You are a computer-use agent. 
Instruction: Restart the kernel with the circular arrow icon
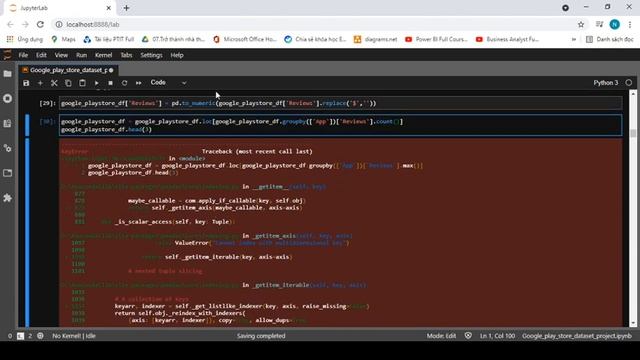(124, 83)
